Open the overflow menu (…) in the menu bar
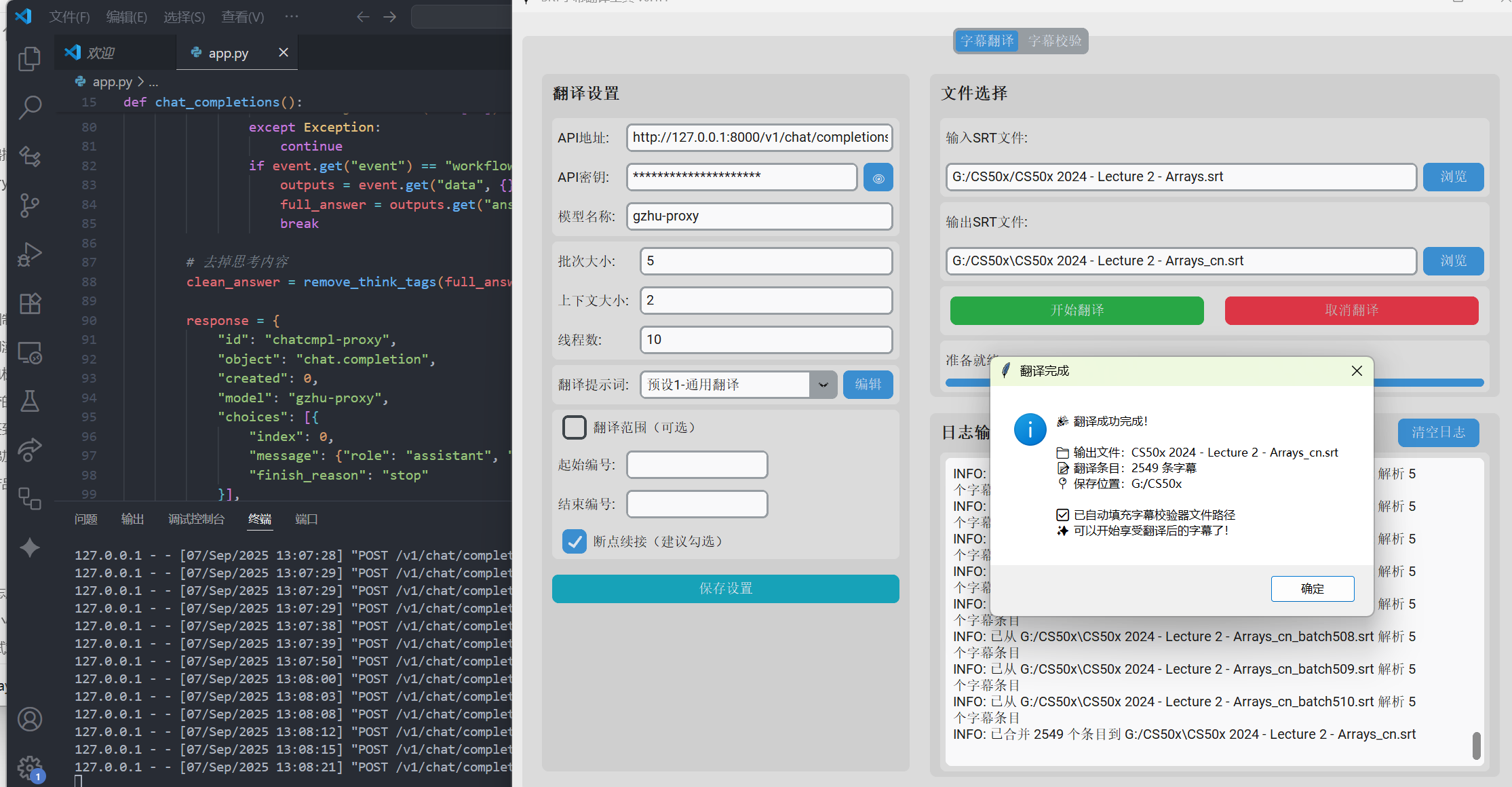The image size is (1512, 787). coord(292,16)
